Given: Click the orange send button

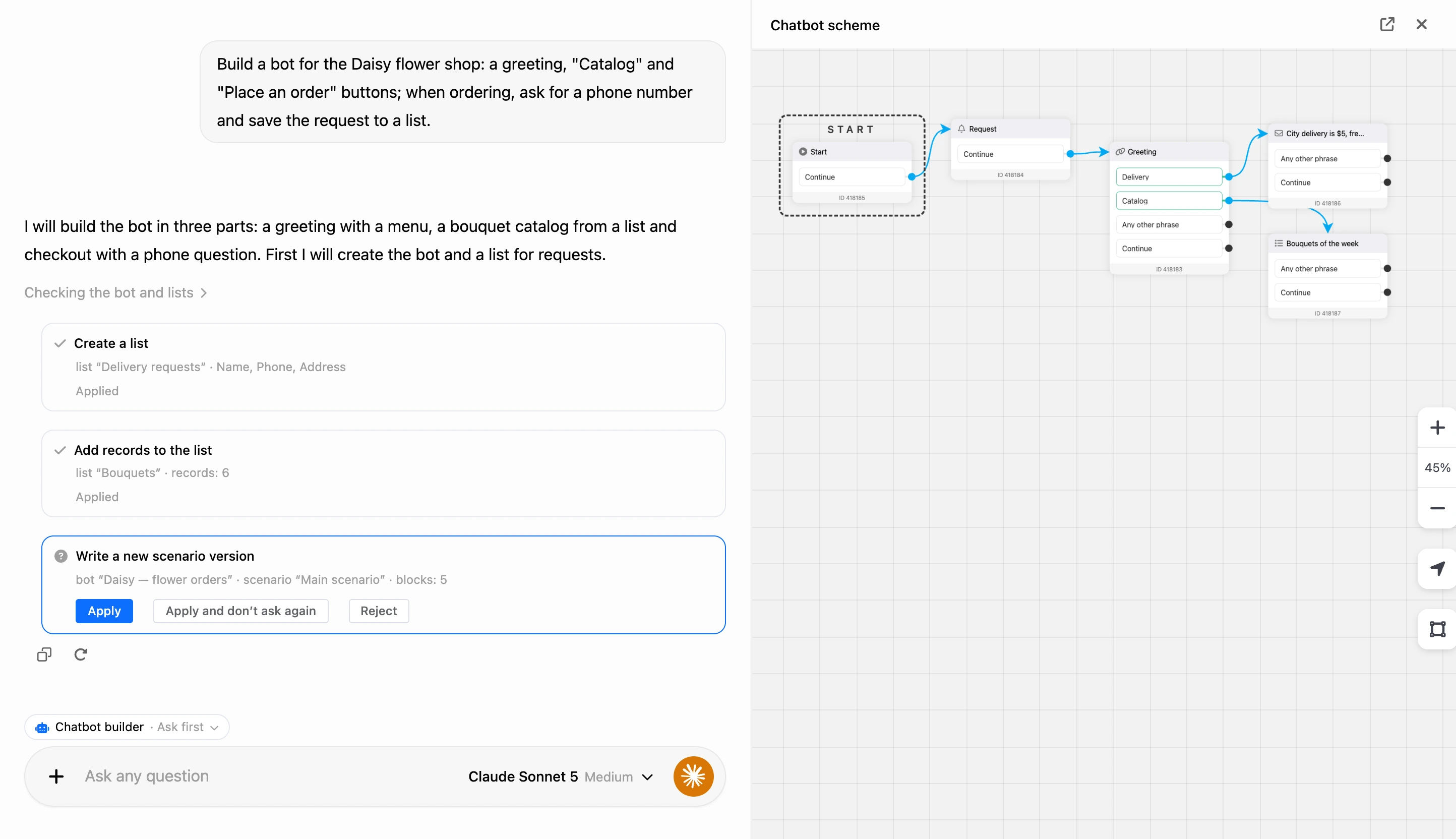Looking at the screenshot, I should pos(693,776).
